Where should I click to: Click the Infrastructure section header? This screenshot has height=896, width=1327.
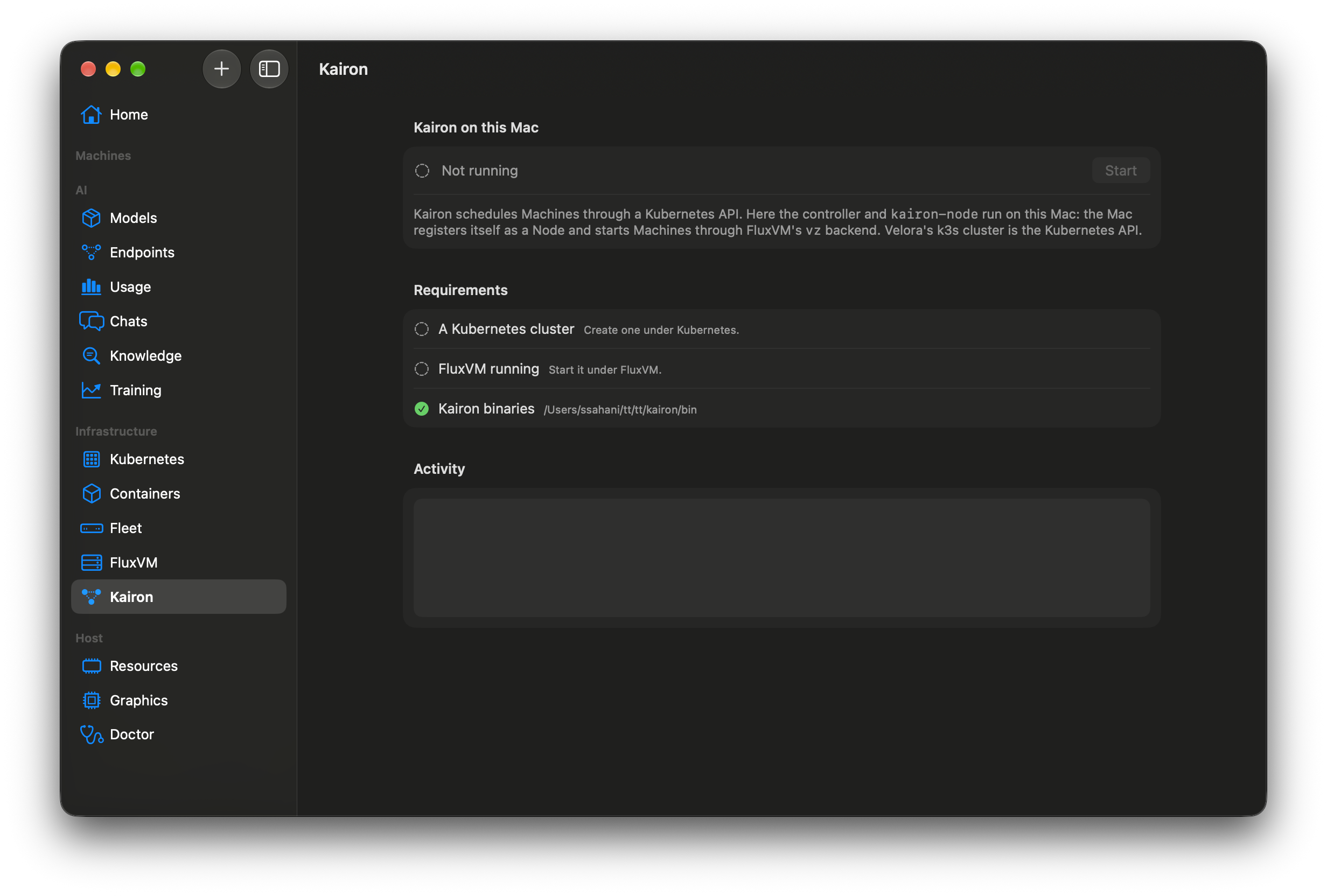click(116, 432)
